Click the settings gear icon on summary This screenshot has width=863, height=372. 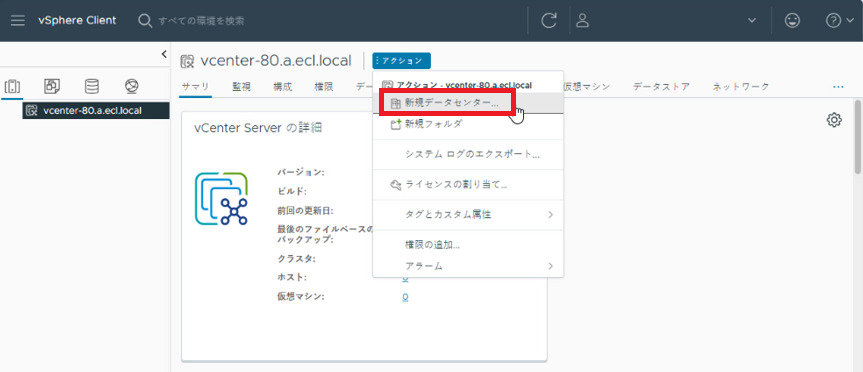pos(834,120)
